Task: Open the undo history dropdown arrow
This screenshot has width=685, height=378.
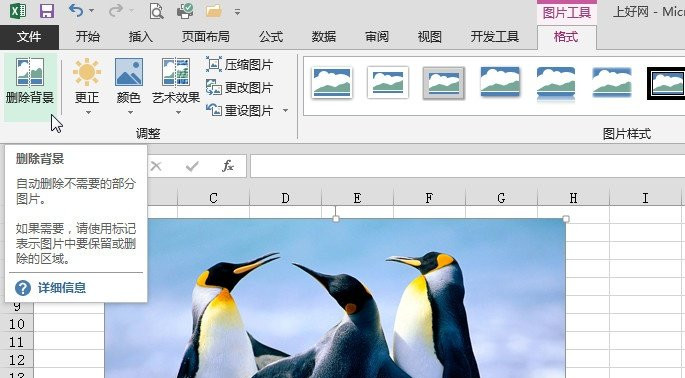Action: click(x=92, y=11)
